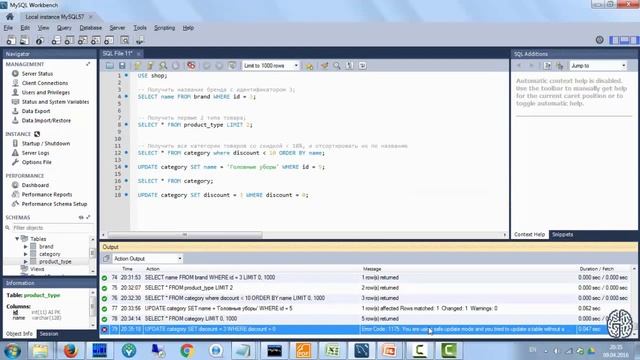Screen dimensions: 640x360
Task: Close the SQL File 11 tab
Action: click(139, 53)
